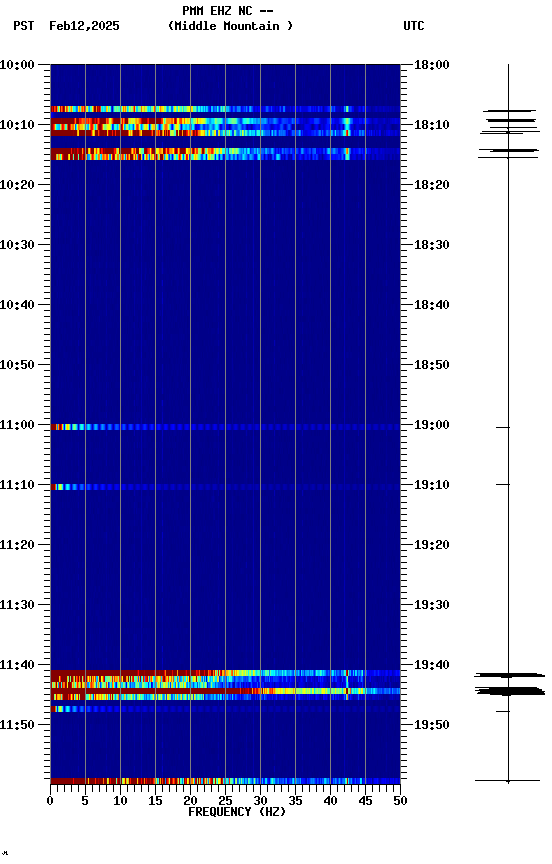552x864 pixels.
Task: Click the 11:40 PST time label
Action: pos(17,666)
